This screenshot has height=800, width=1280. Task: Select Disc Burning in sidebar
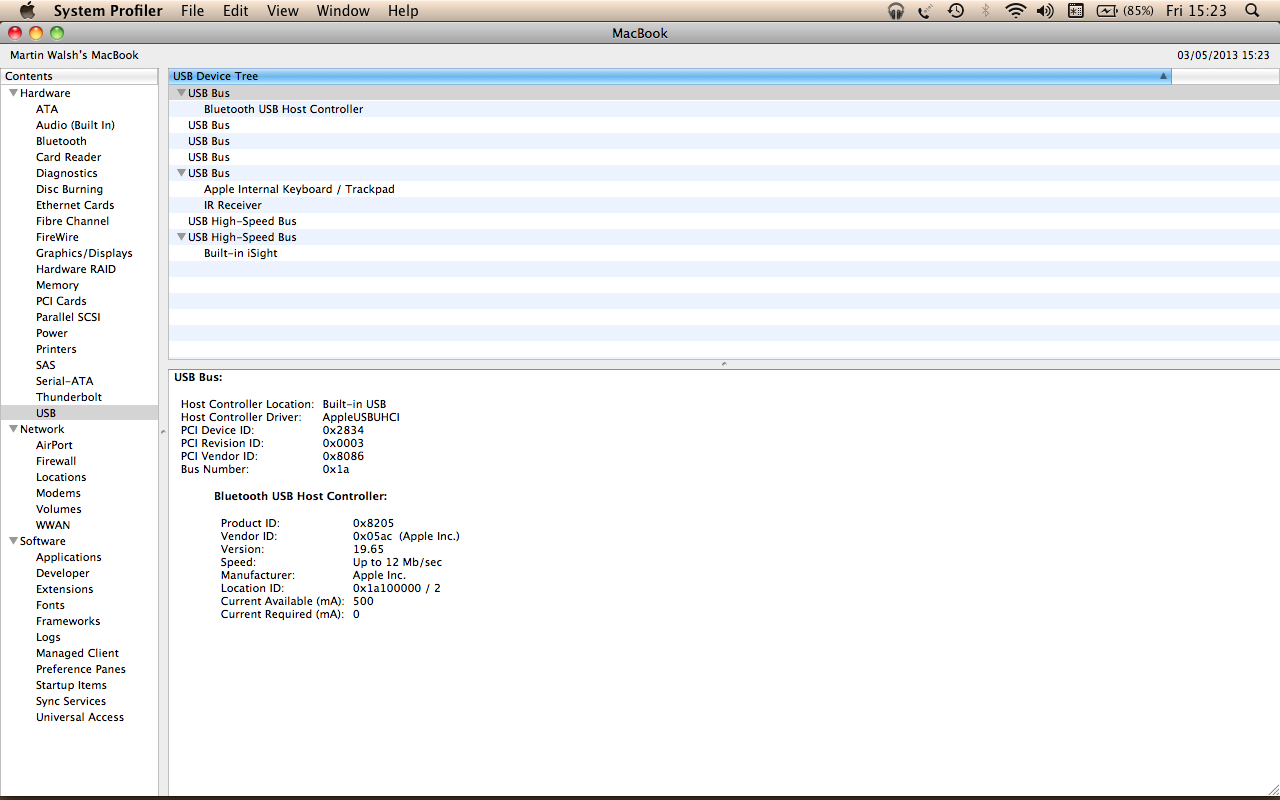[69, 189]
